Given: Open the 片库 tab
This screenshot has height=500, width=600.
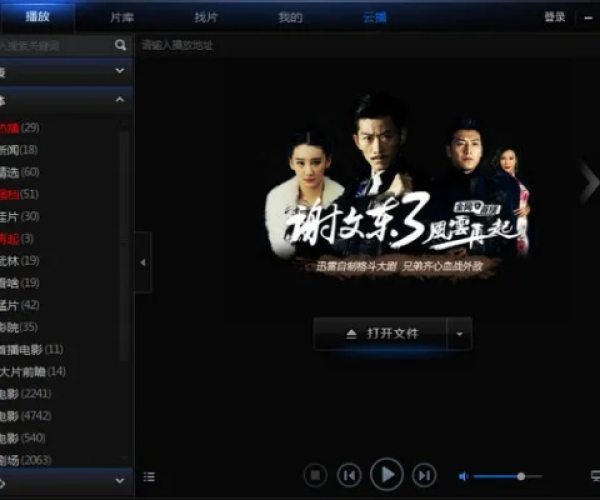Looking at the screenshot, I should click(122, 17).
